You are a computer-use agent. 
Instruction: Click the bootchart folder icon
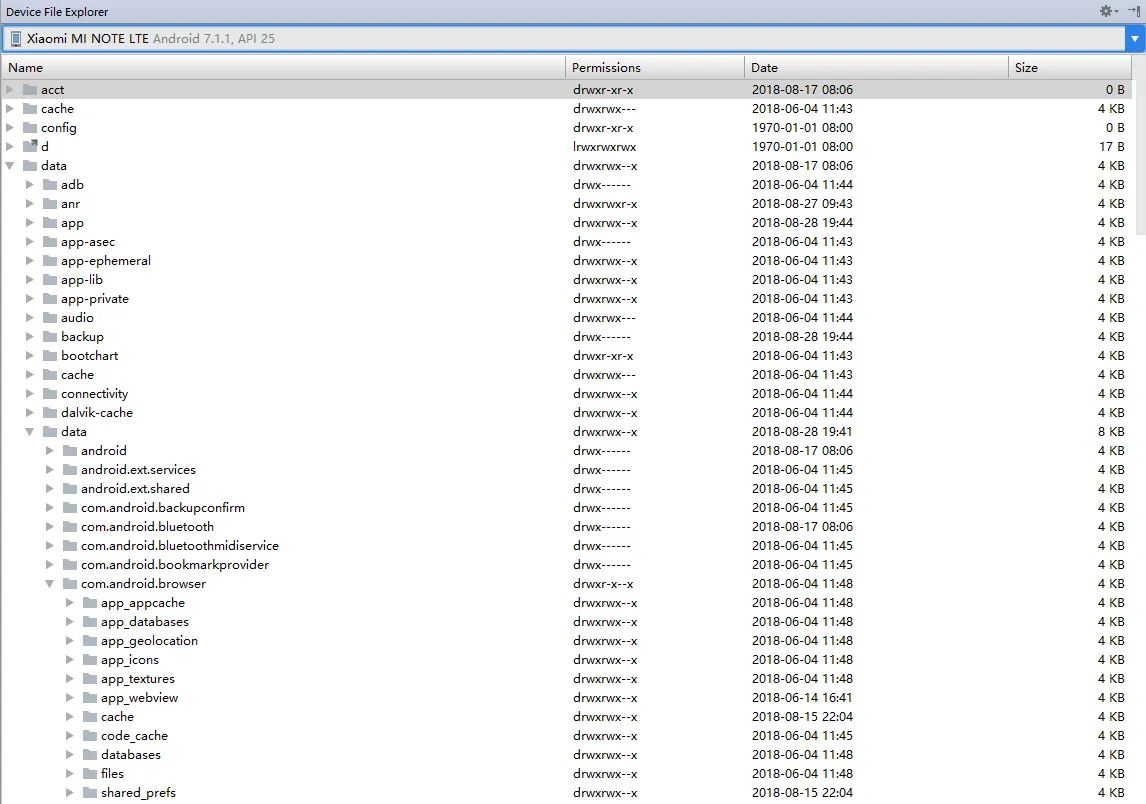point(50,355)
